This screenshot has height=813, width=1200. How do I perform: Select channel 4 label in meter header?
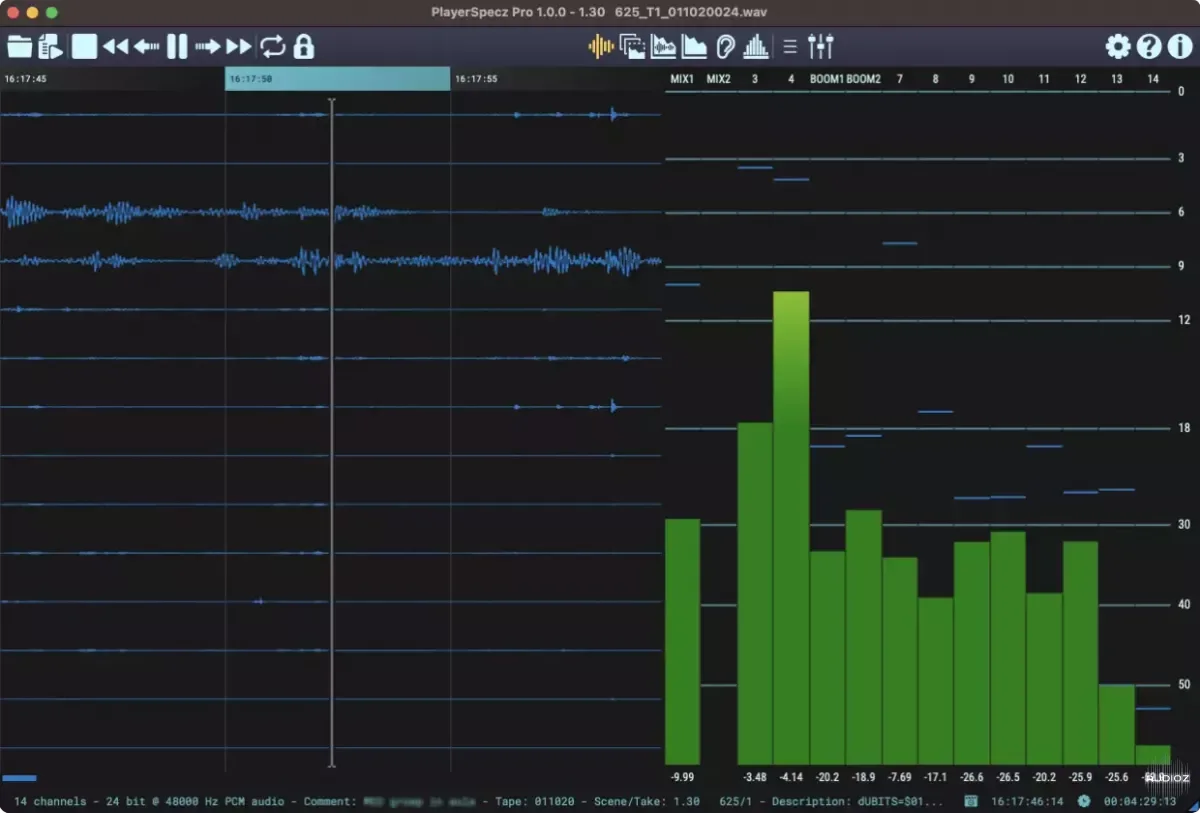point(791,78)
